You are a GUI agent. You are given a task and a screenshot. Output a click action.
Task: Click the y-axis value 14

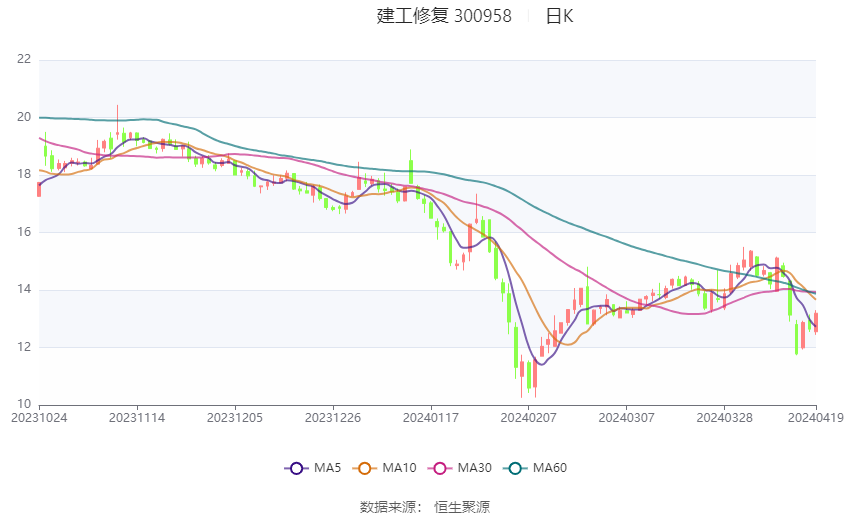pos(24,289)
